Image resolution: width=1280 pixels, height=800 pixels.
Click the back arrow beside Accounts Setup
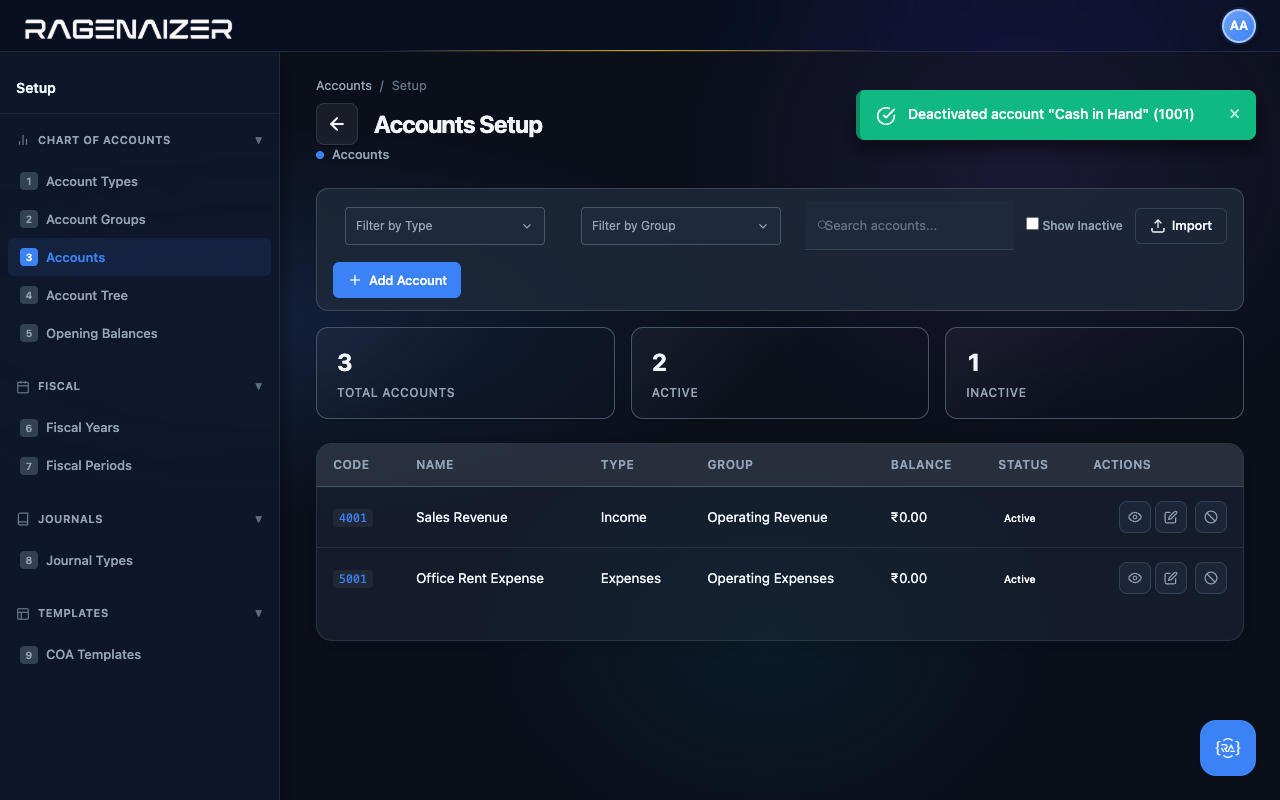tap(337, 124)
